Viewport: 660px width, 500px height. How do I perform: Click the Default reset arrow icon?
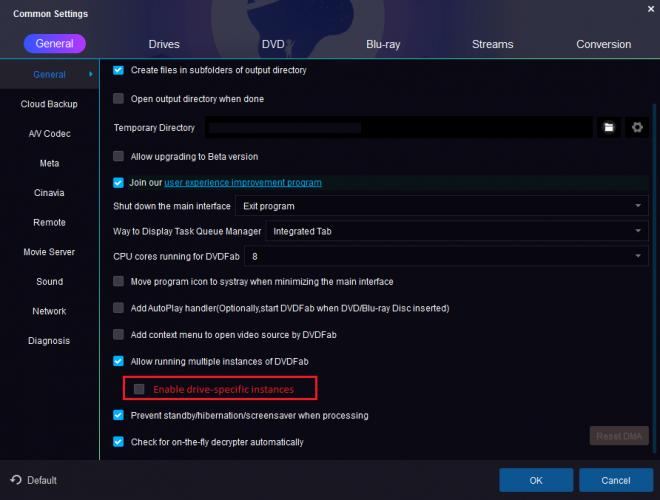coord(16,480)
